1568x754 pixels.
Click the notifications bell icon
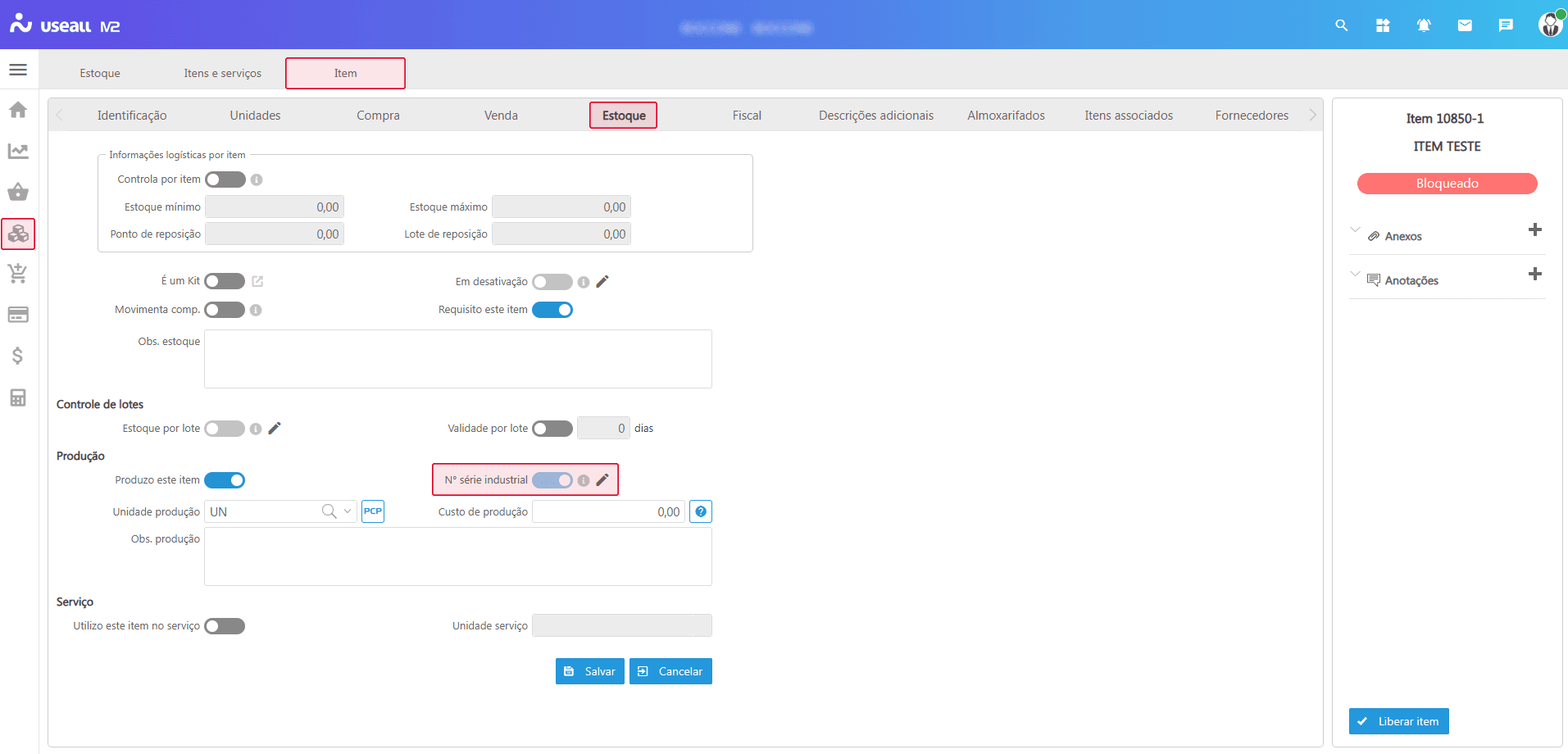click(x=1424, y=25)
